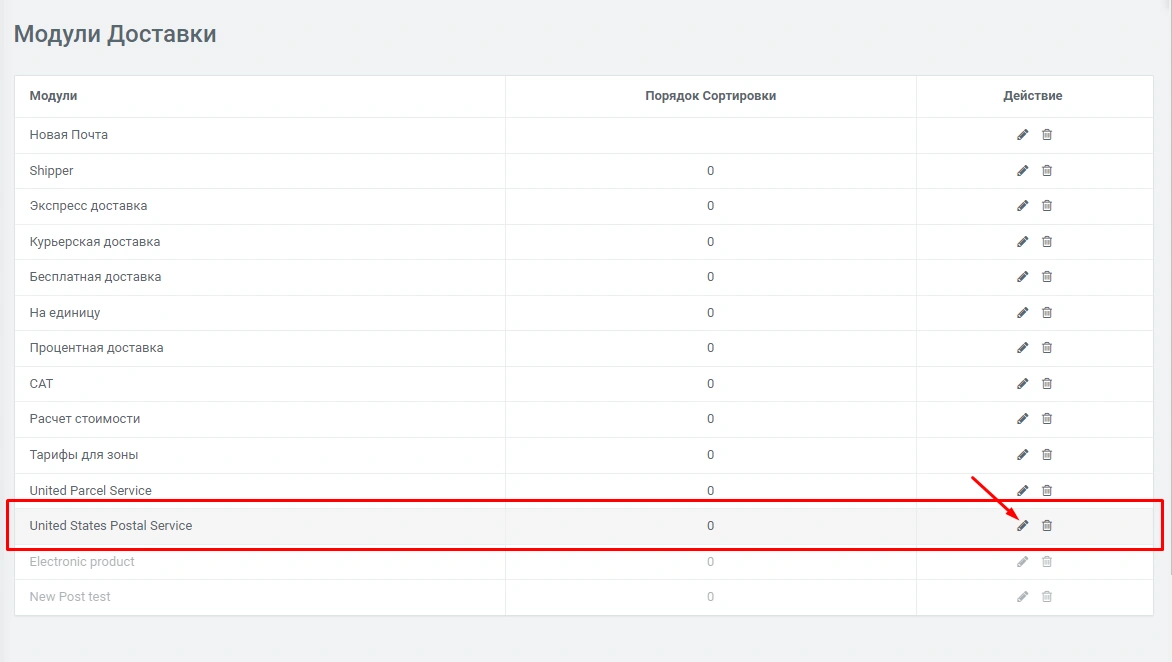
Task: Edit the Процентная доставка module
Action: [1022, 348]
